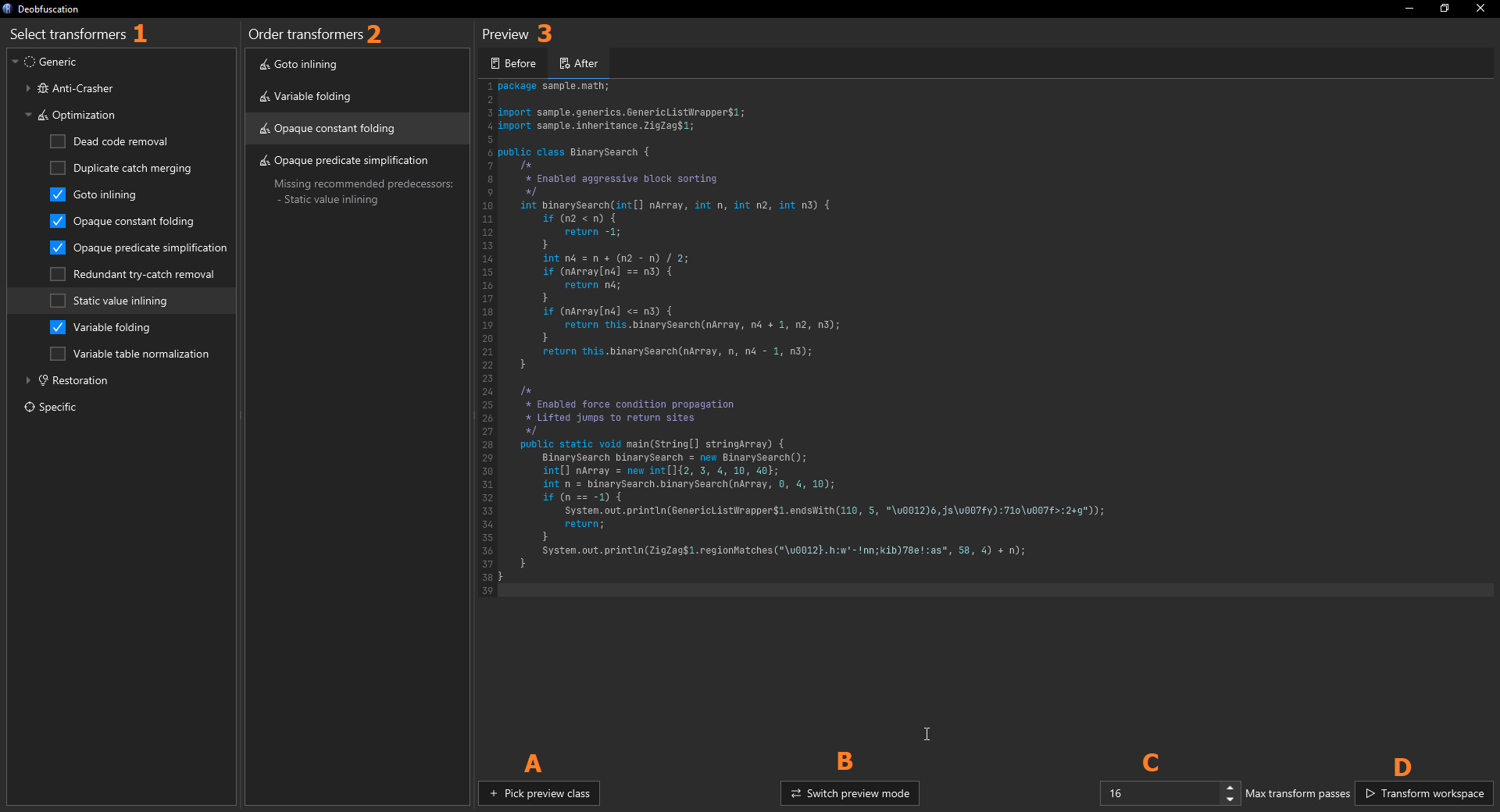The image size is (1500, 812).
Task: Uncheck Variable folding checkbox
Action: pos(58,327)
